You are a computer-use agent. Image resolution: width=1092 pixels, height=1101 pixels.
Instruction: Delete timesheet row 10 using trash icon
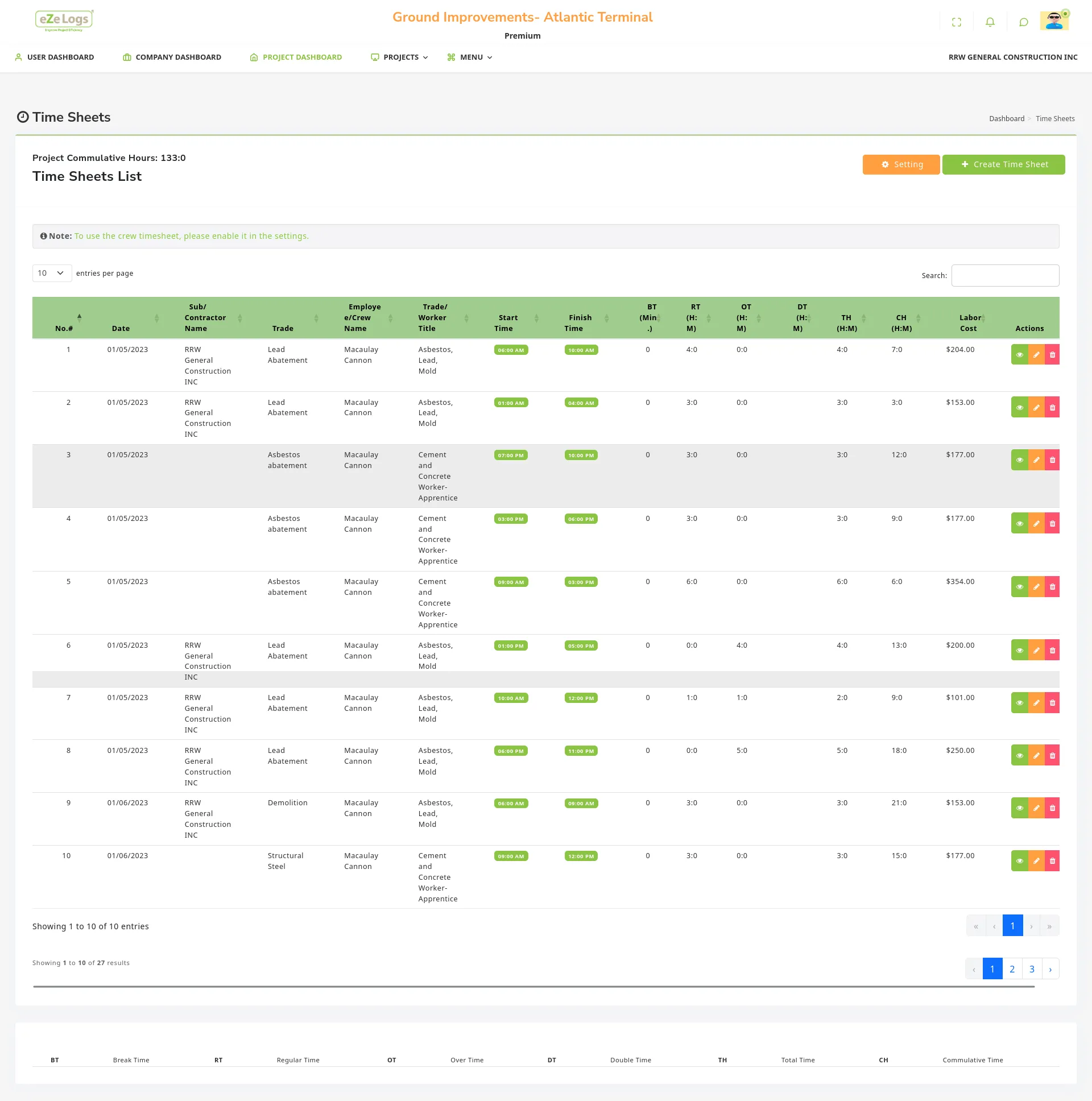point(1052,861)
